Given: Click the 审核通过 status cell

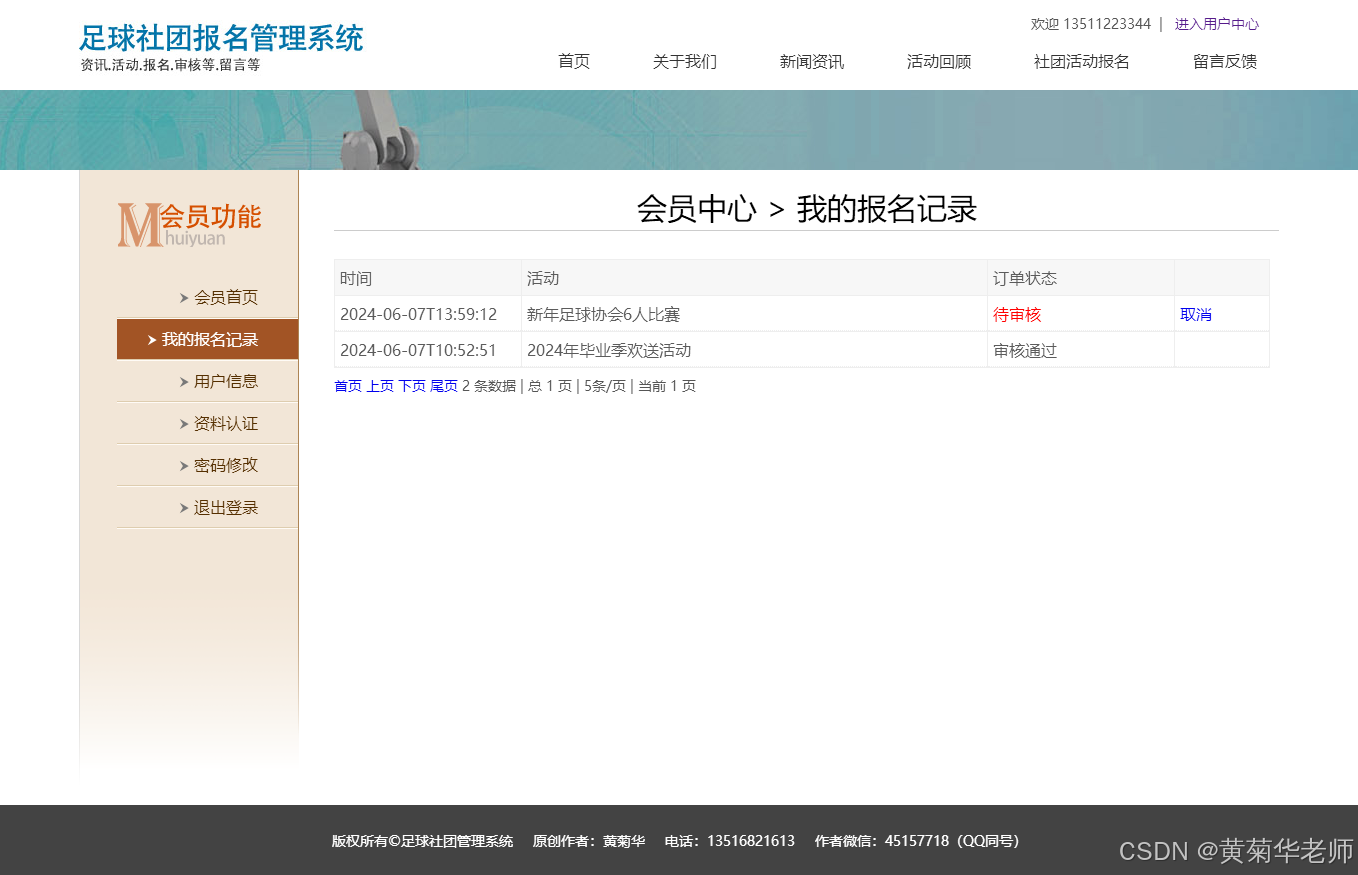Looking at the screenshot, I should point(1081,350).
